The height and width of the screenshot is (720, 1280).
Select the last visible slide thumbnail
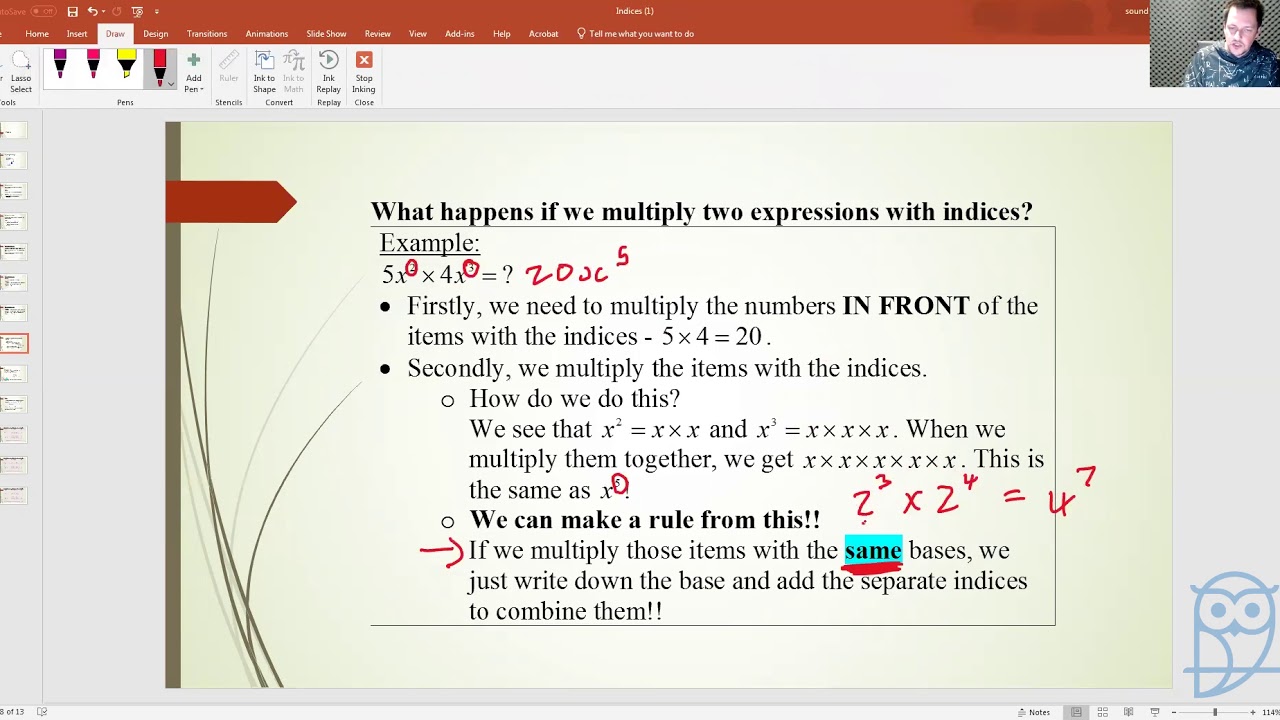[13, 495]
